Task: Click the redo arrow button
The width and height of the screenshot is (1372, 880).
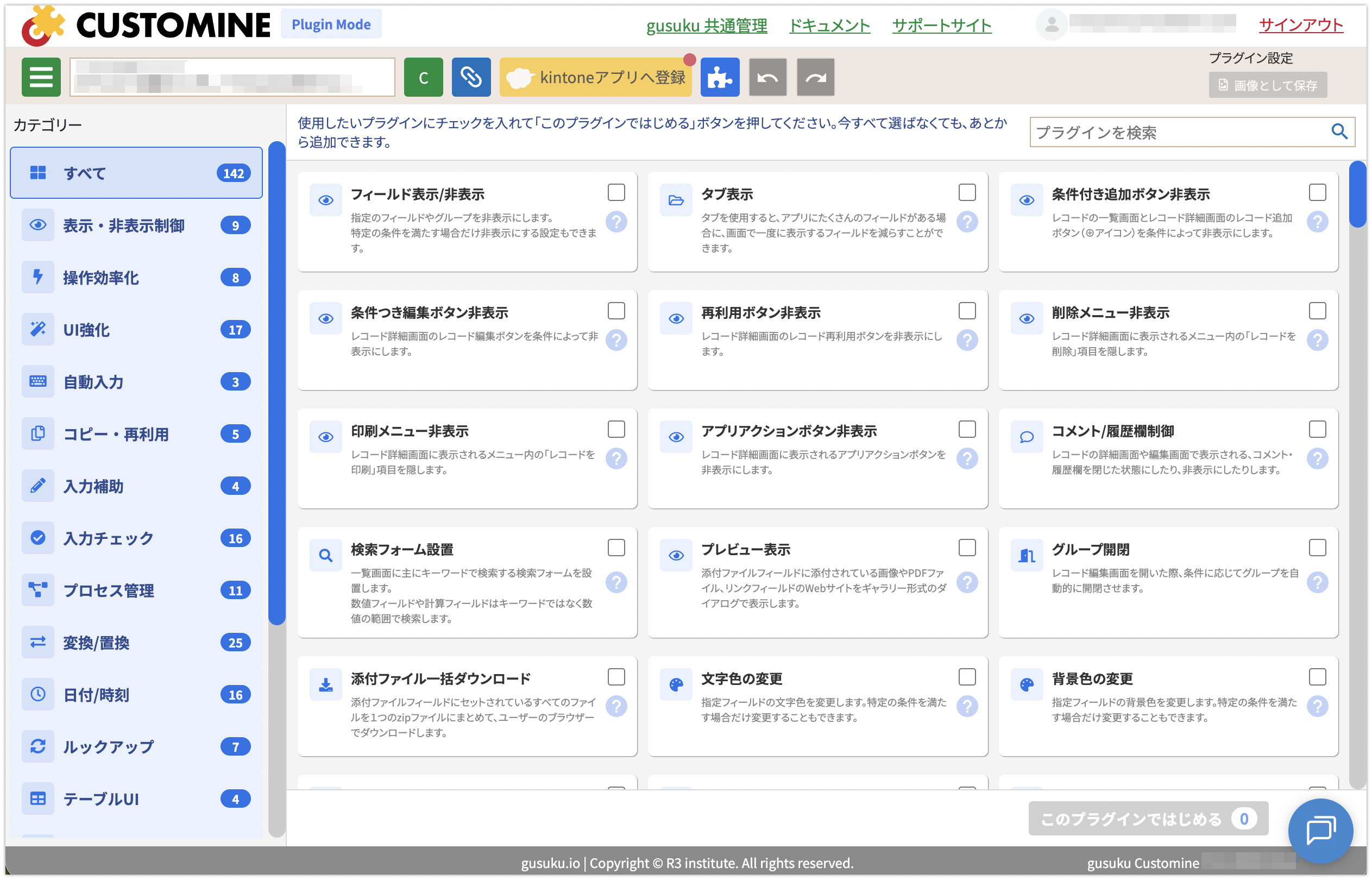Action: [x=816, y=77]
